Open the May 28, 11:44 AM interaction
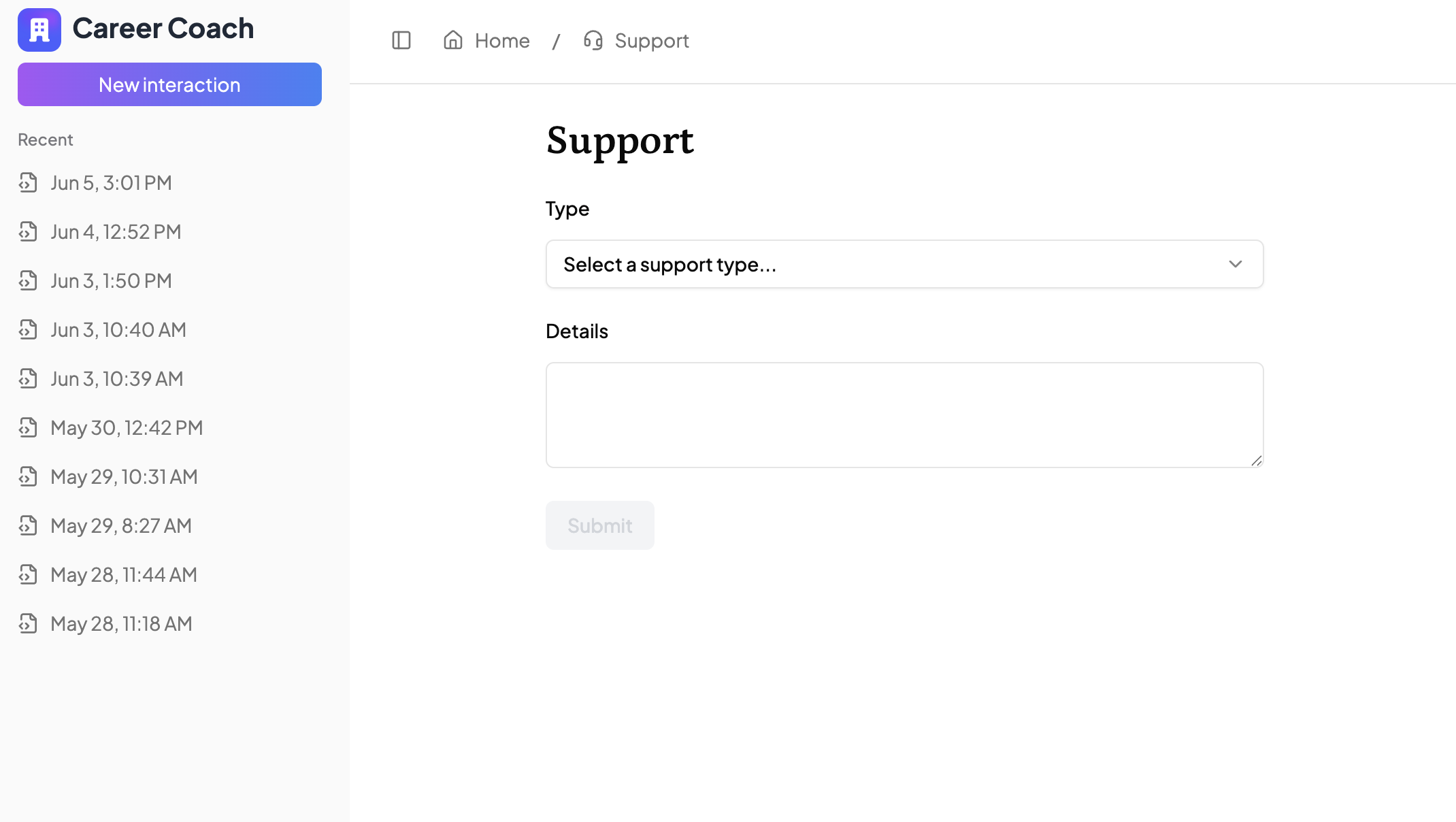Viewport: 1456px width, 822px height. click(124, 575)
